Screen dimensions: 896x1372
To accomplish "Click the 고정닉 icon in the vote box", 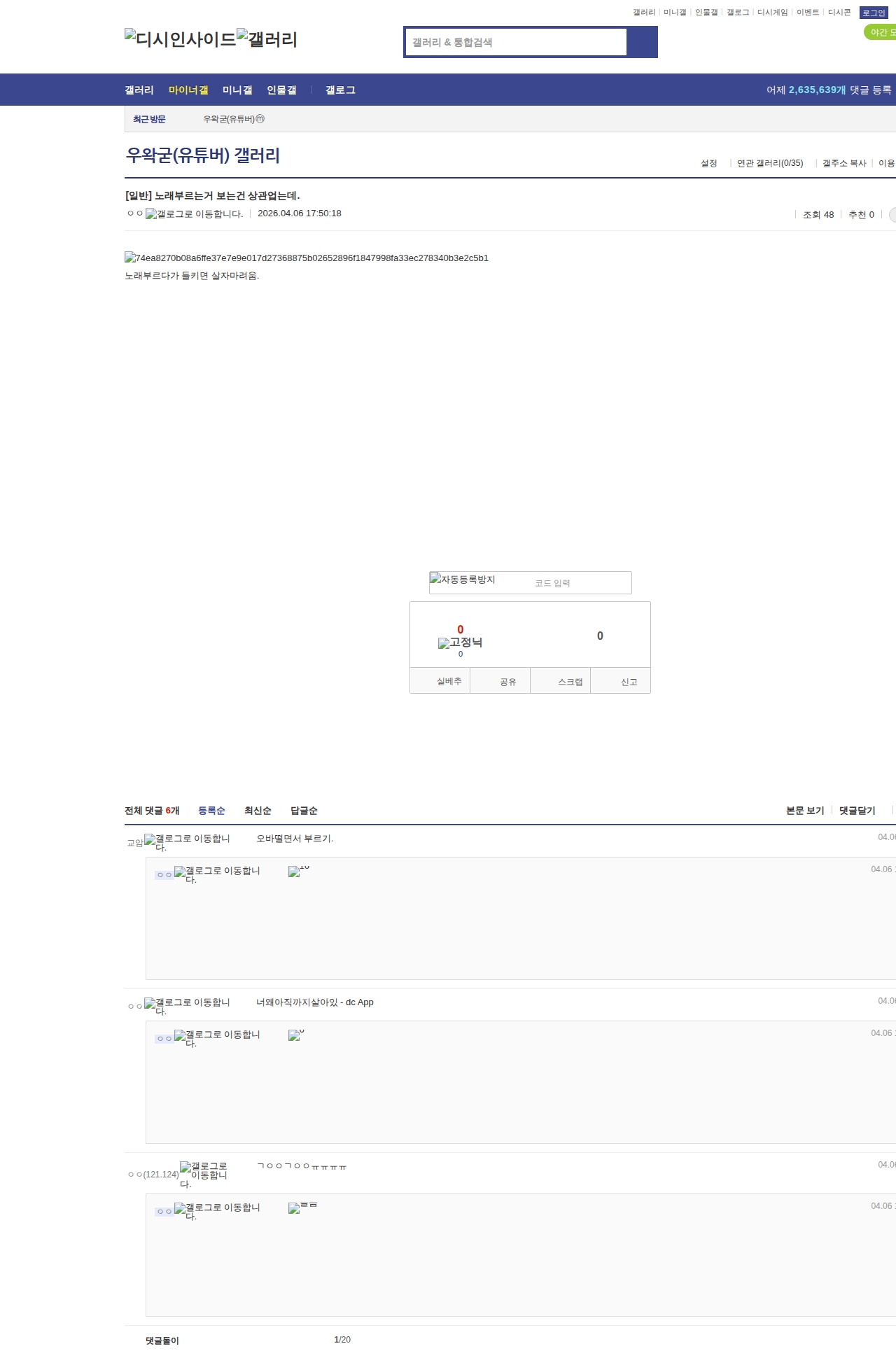I will click(460, 643).
